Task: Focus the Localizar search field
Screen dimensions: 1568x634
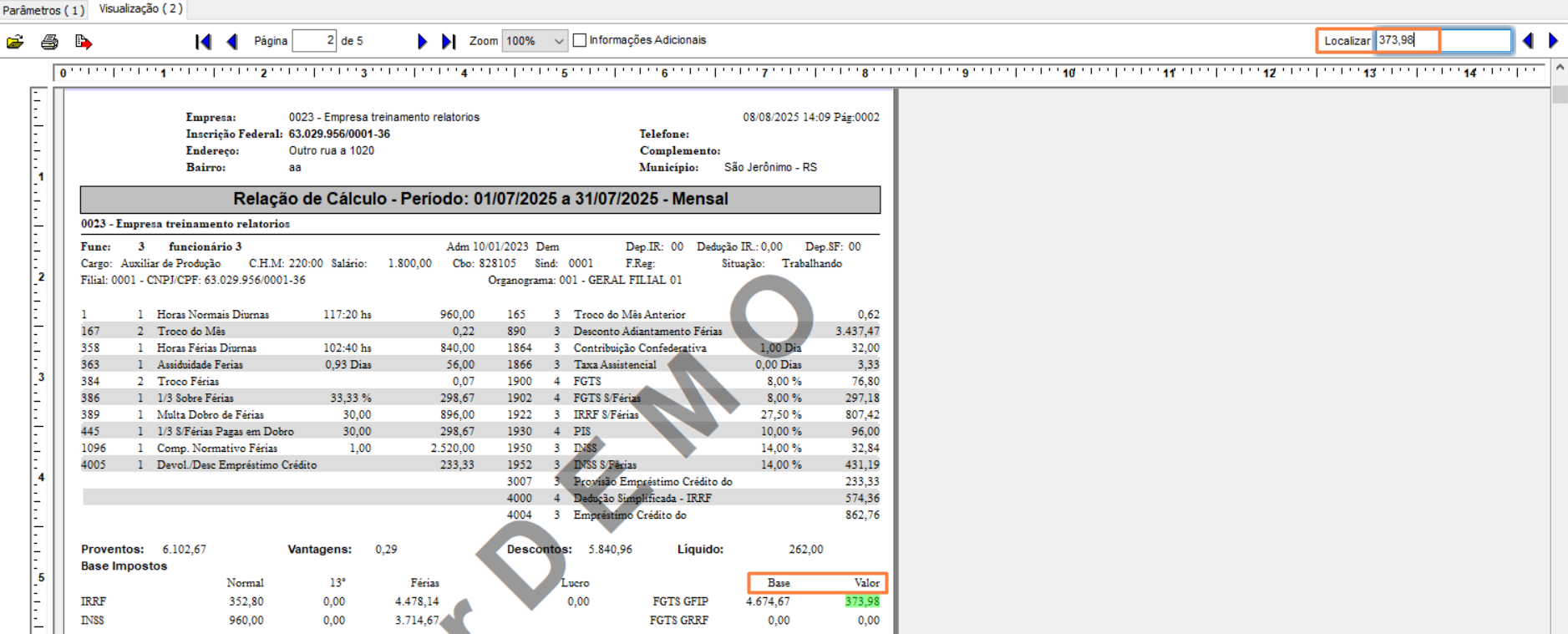Action: 1443,40
